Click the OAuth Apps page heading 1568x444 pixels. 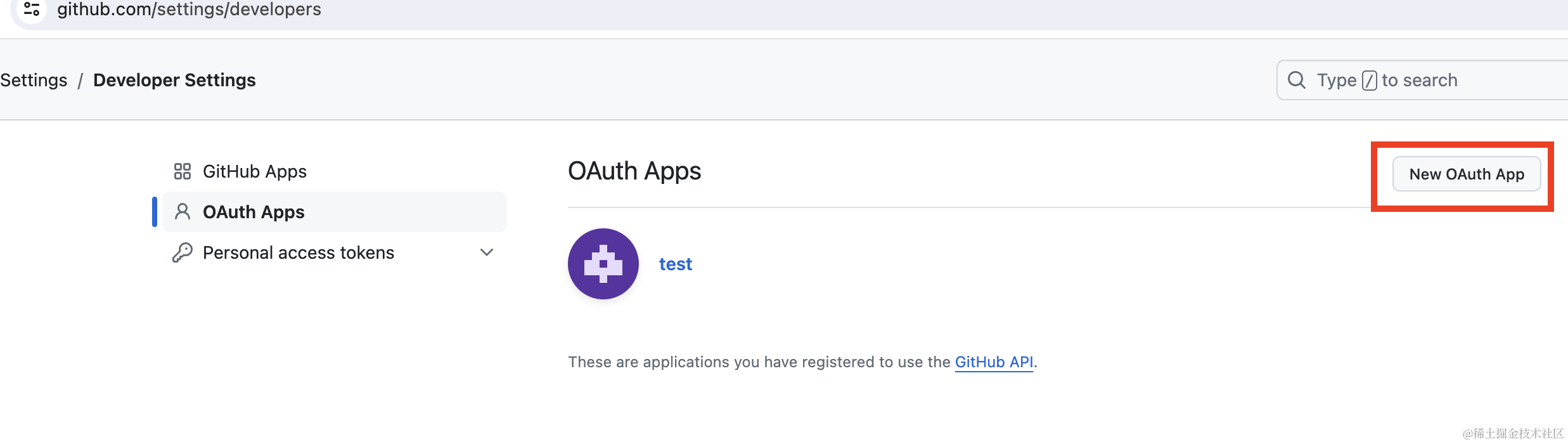(634, 171)
